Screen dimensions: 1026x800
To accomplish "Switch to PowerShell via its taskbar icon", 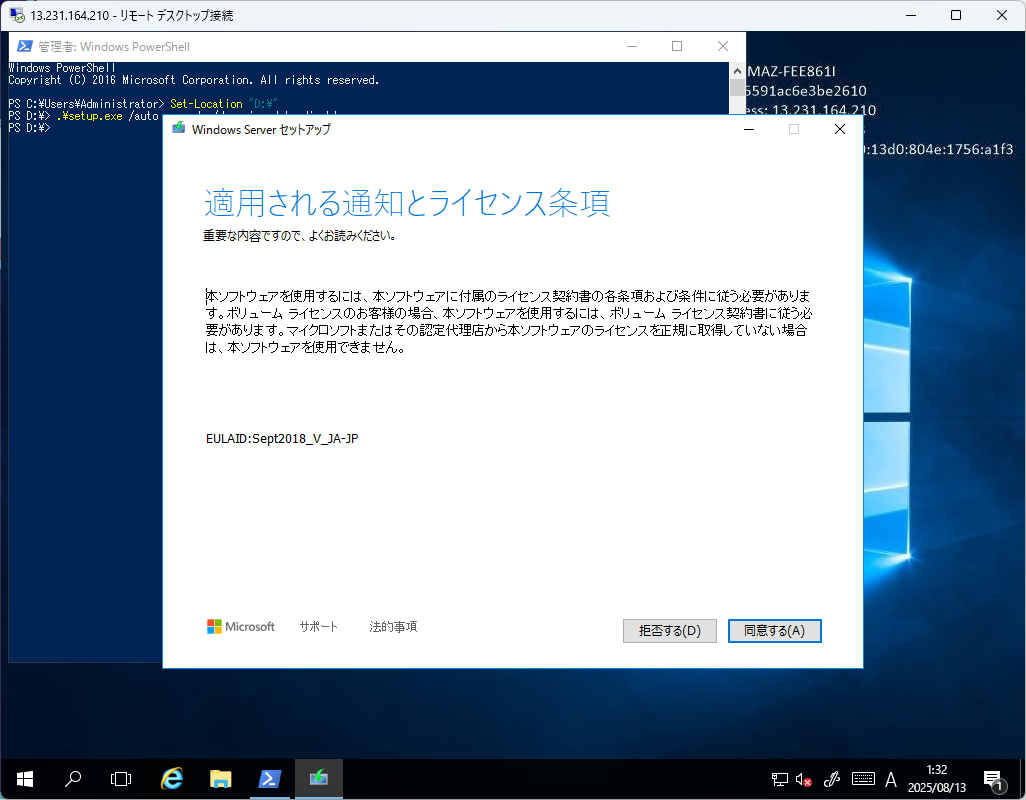I will pyautogui.click(x=270, y=778).
